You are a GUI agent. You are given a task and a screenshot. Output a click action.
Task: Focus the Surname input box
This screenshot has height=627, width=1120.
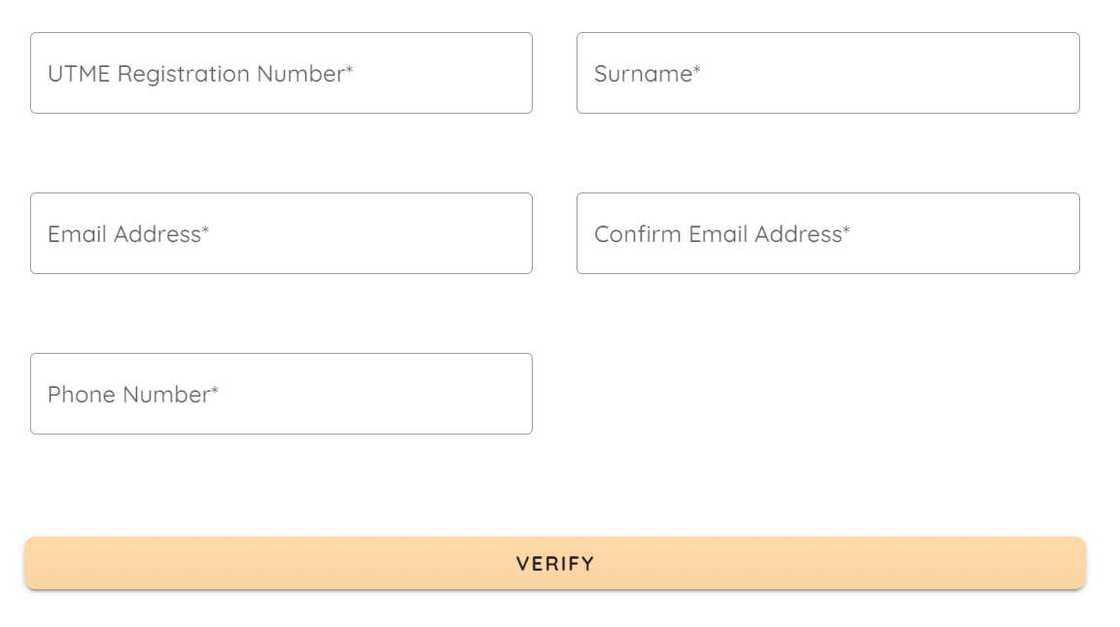tap(828, 73)
